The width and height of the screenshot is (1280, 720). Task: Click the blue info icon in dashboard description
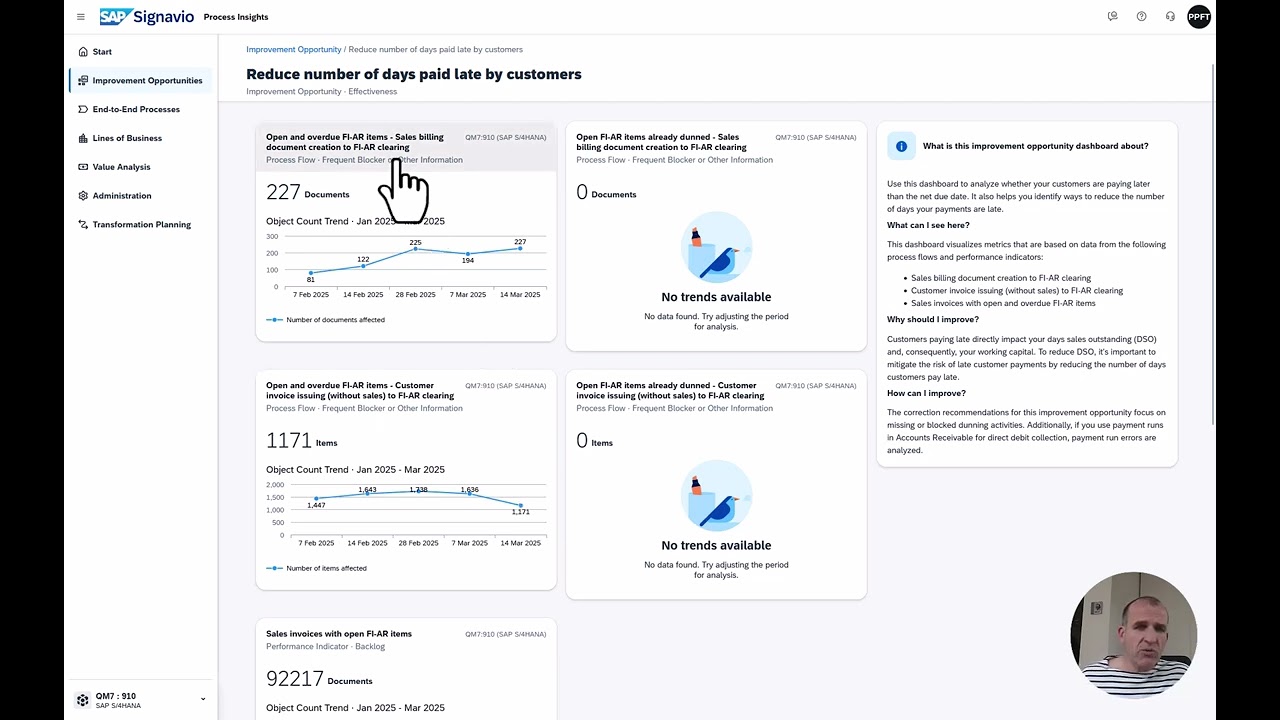[x=901, y=146]
